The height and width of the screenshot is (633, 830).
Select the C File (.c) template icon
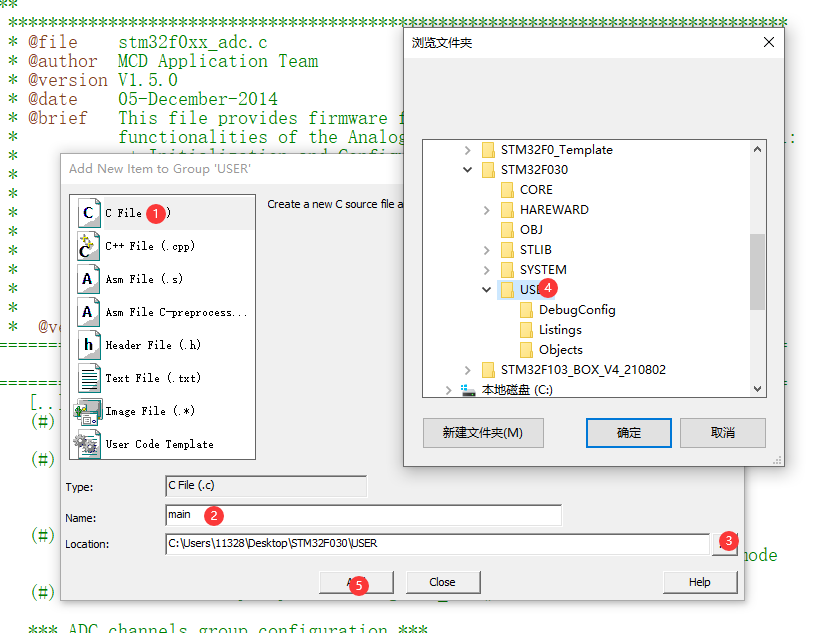(88, 212)
